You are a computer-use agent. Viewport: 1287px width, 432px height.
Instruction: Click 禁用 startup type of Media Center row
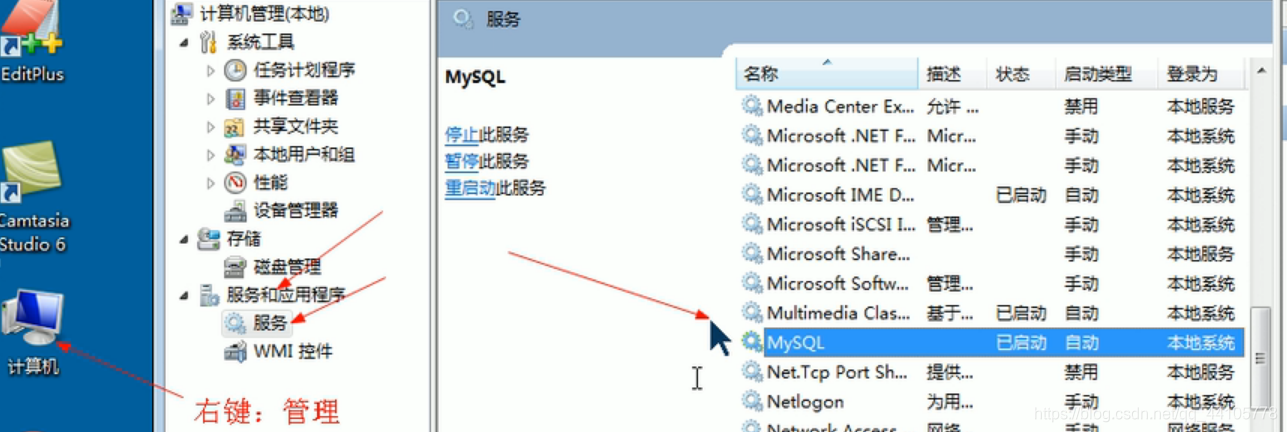[1081, 106]
